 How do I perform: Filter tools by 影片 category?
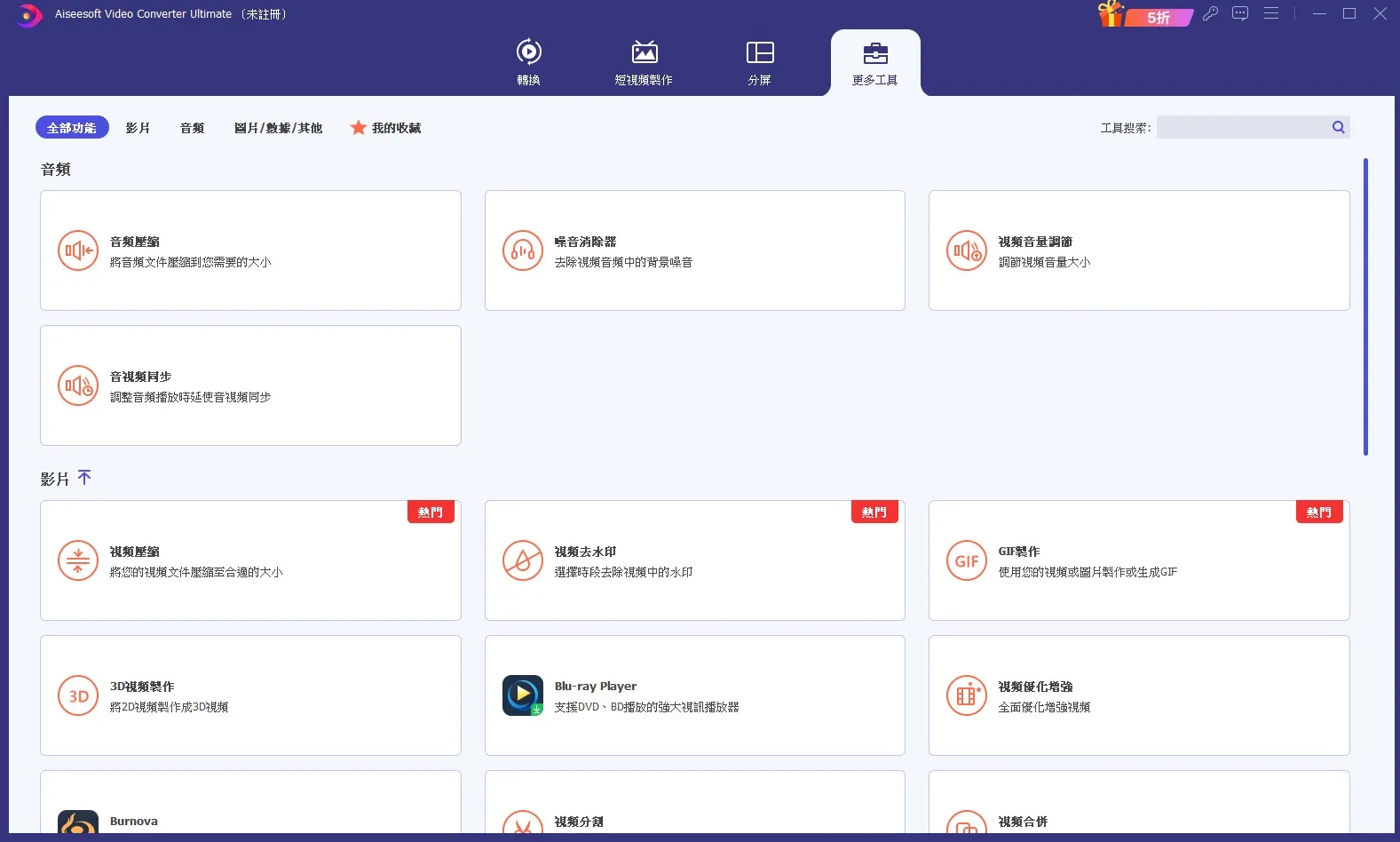[138, 128]
